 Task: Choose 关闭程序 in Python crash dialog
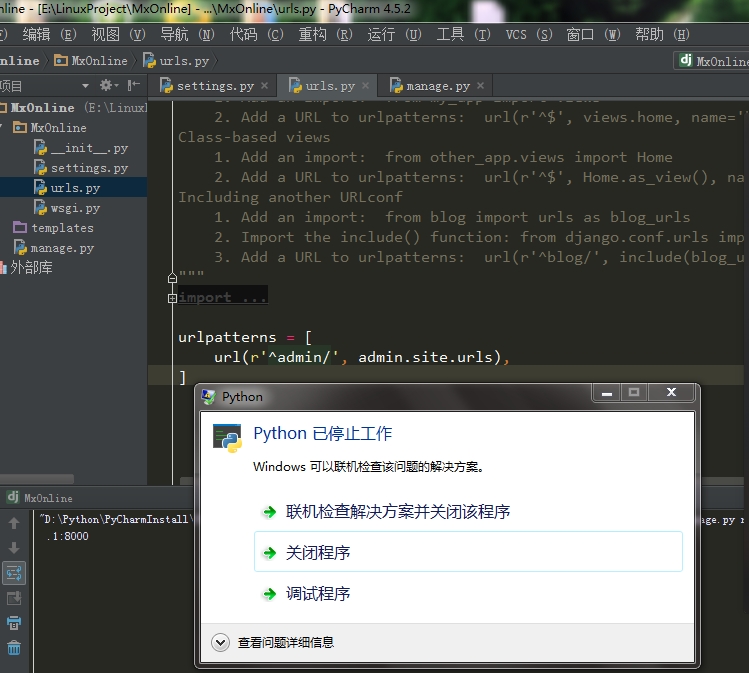click(x=468, y=552)
